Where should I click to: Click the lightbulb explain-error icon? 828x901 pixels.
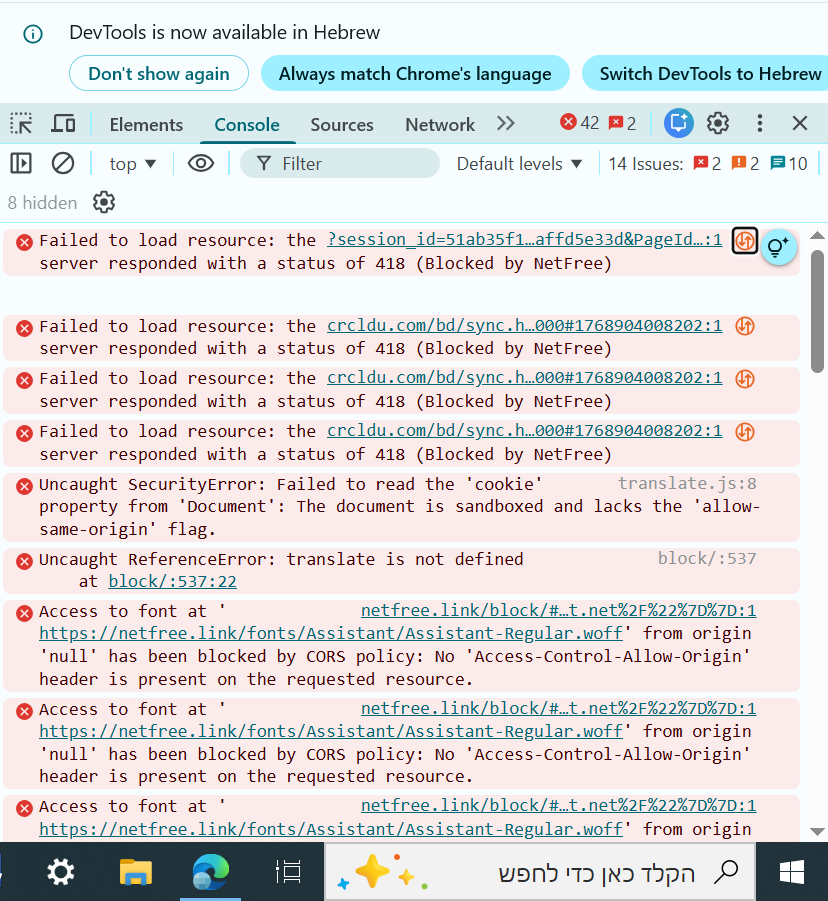point(779,246)
